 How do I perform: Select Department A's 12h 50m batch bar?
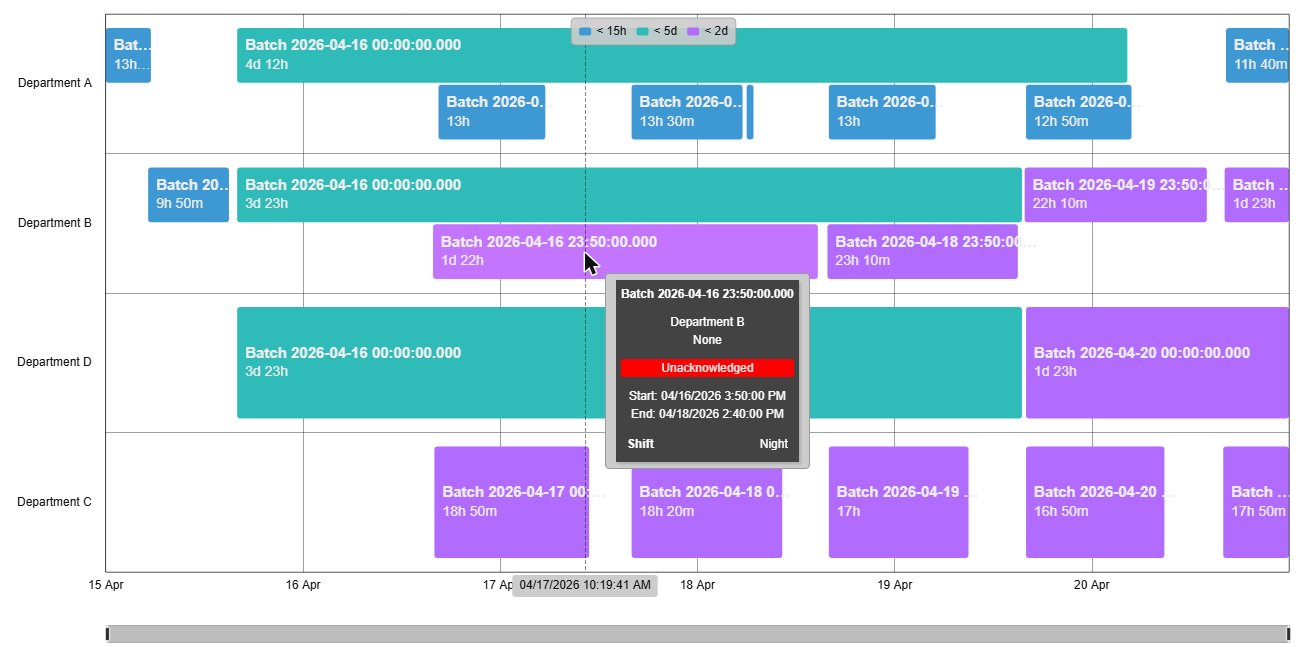(x=1078, y=112)
